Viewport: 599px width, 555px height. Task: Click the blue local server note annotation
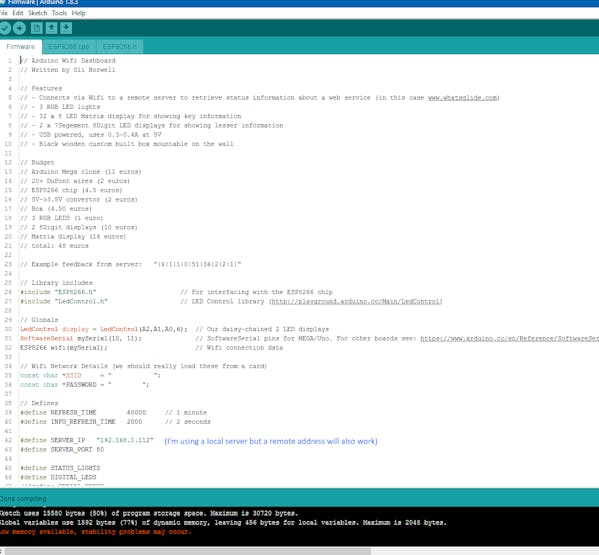point(271,441)
